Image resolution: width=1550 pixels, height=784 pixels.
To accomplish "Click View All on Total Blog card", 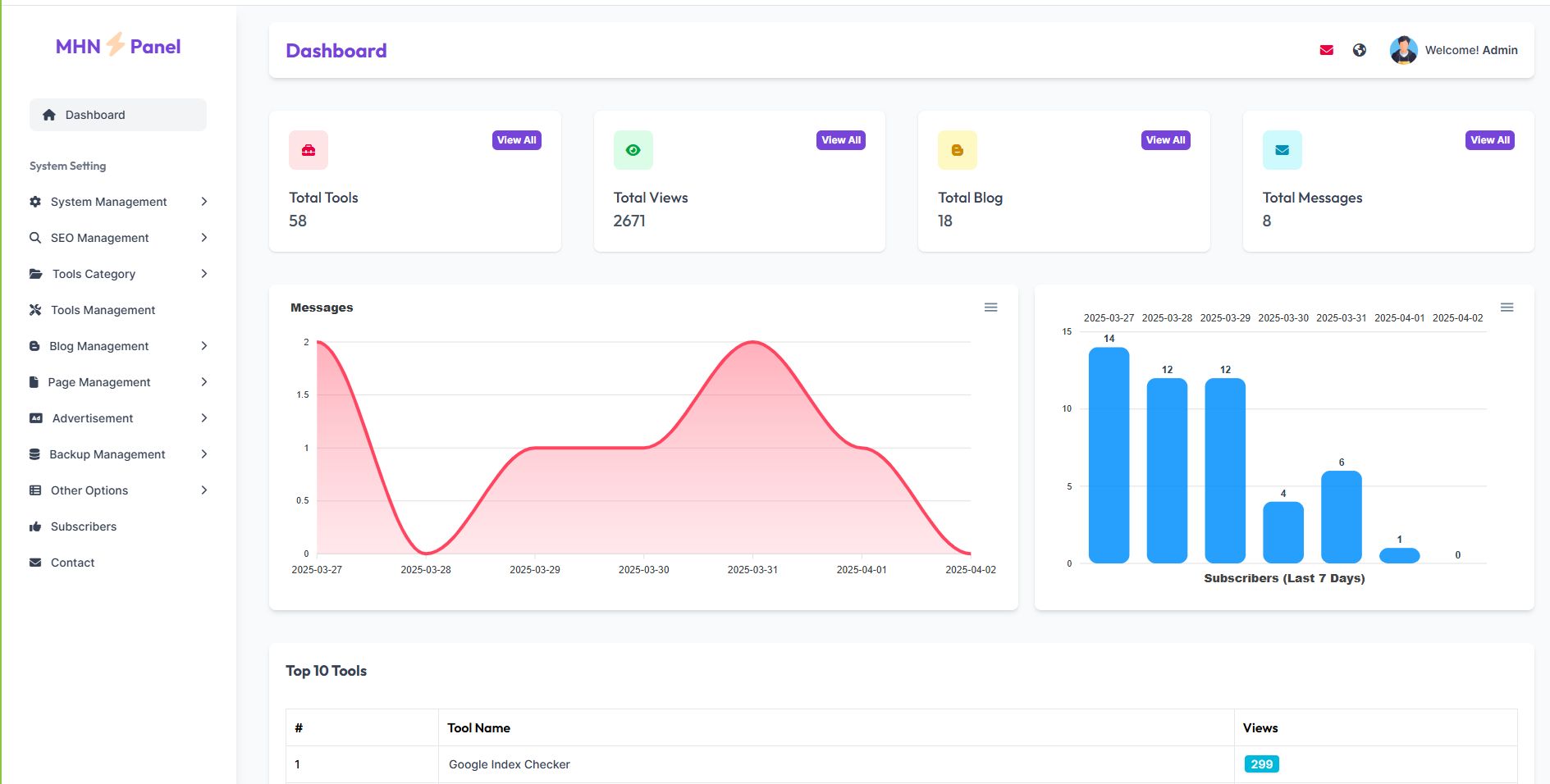I will [x=1166, y=140].
